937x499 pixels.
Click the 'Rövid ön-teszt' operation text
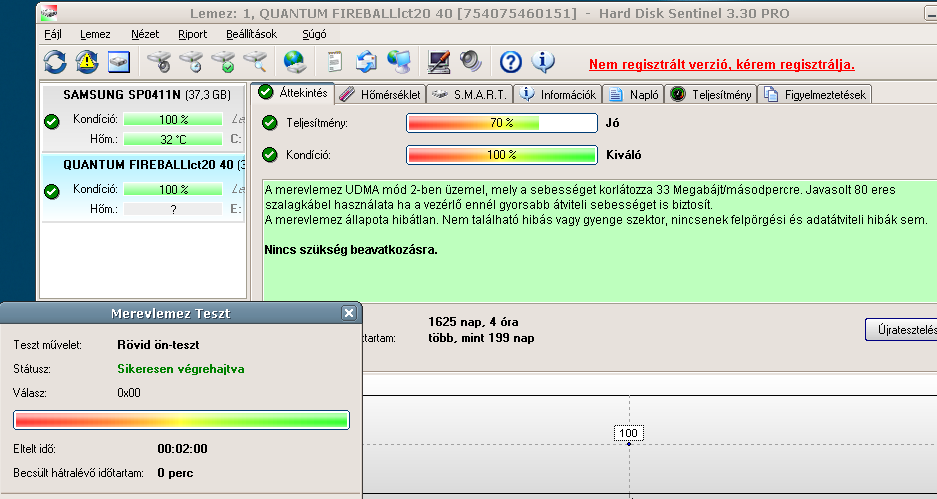click(x=158, y=345)
